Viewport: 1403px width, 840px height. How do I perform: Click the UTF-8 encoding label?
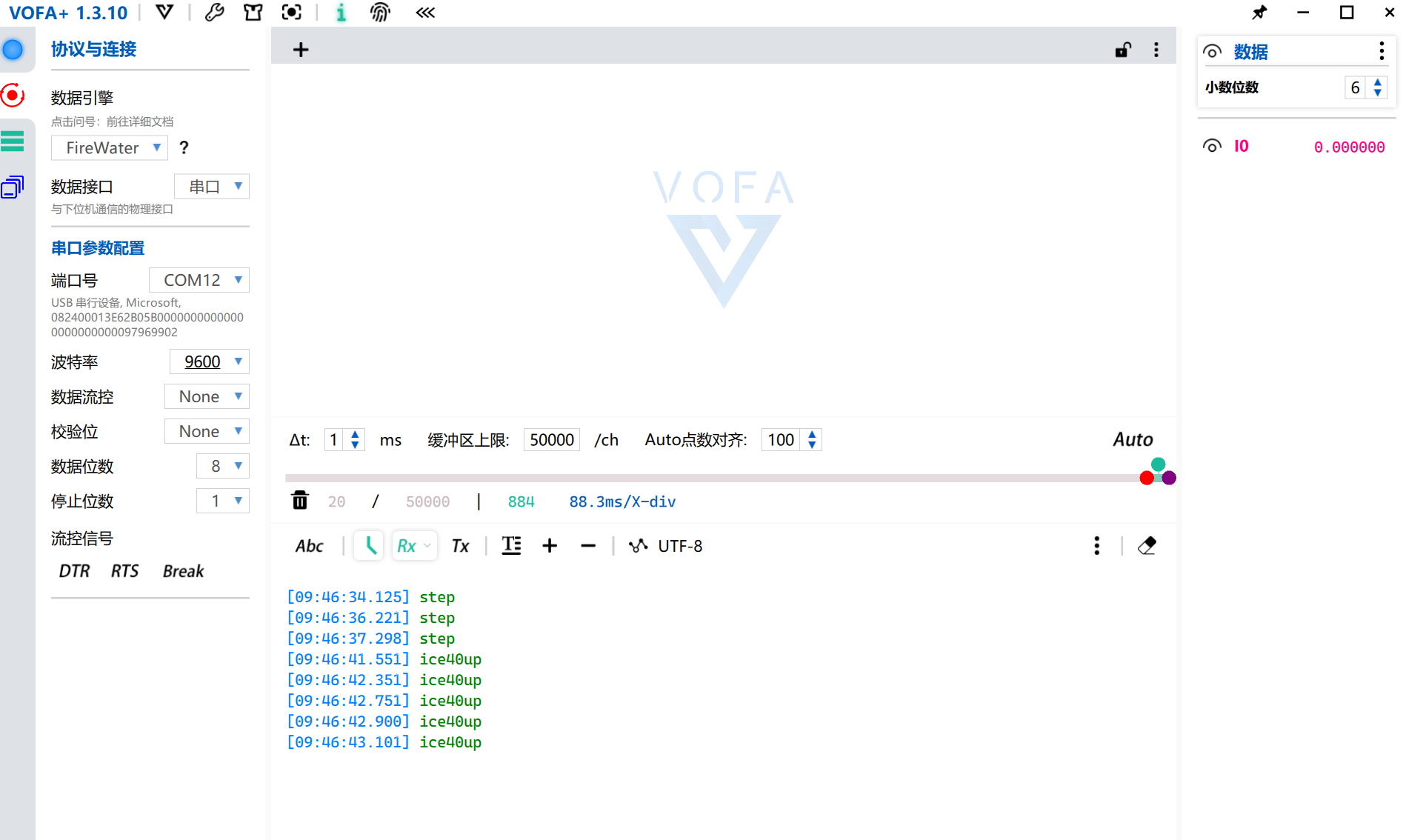[680, 546]
